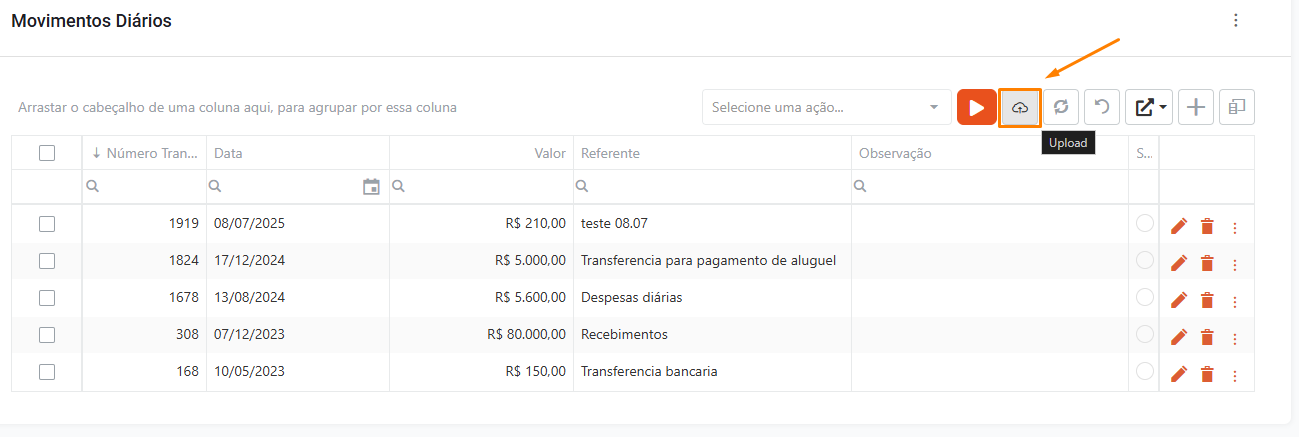This screenshot has height=437, width=1299.
Task: Open row options for transaction 308
Action: [1234, 336]
